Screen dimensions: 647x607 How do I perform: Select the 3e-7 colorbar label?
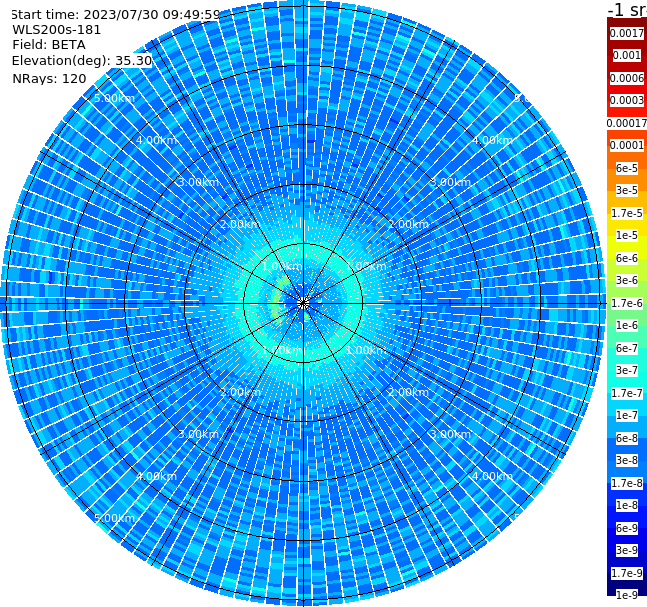[627, 370]
